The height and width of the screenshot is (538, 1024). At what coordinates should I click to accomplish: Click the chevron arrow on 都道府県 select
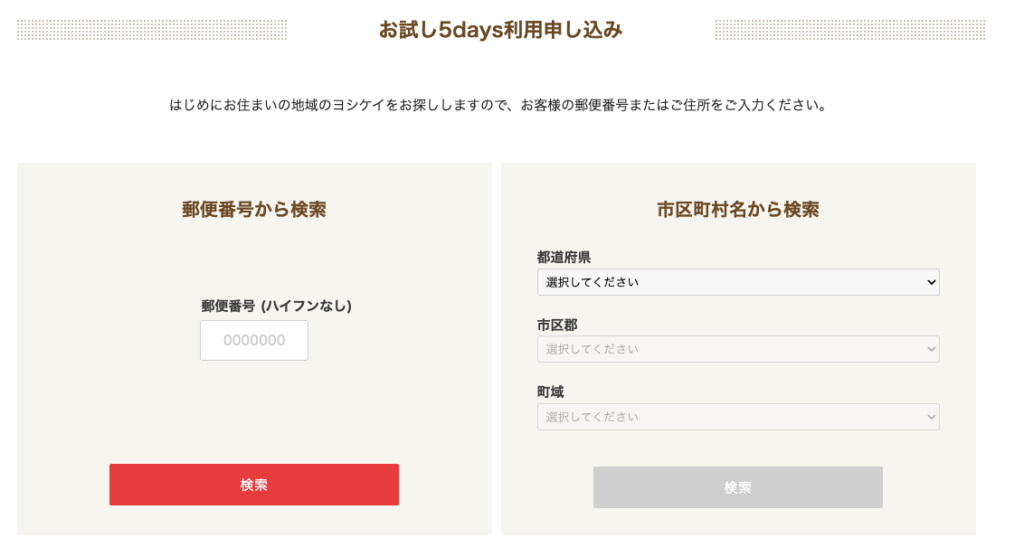(931, 283)
